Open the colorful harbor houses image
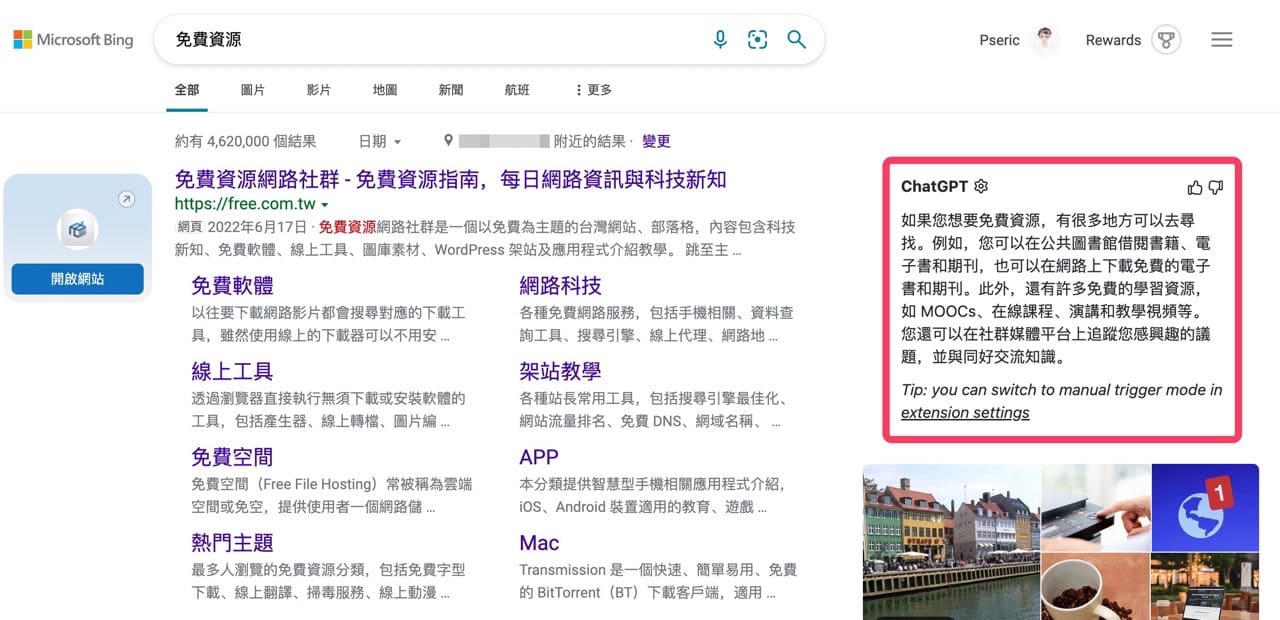 950,541
